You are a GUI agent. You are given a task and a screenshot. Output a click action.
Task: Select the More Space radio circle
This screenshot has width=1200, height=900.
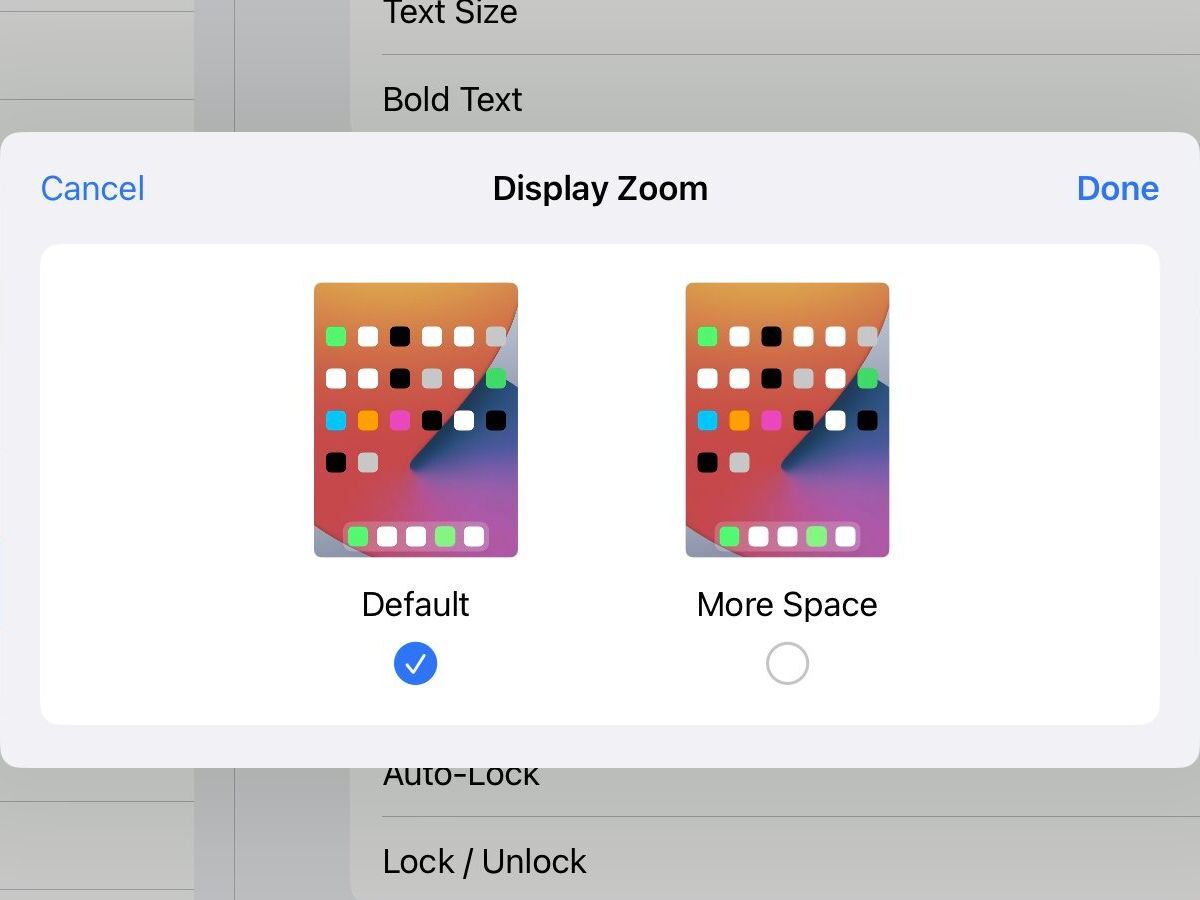pos(787,663)
